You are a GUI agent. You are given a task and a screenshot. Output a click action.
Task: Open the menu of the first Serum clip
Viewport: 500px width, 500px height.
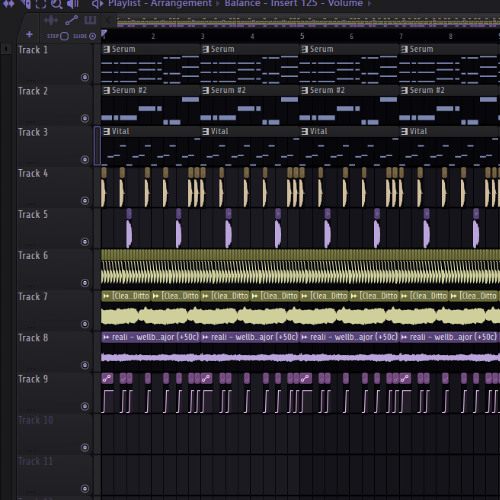click(x=107, y=49)
